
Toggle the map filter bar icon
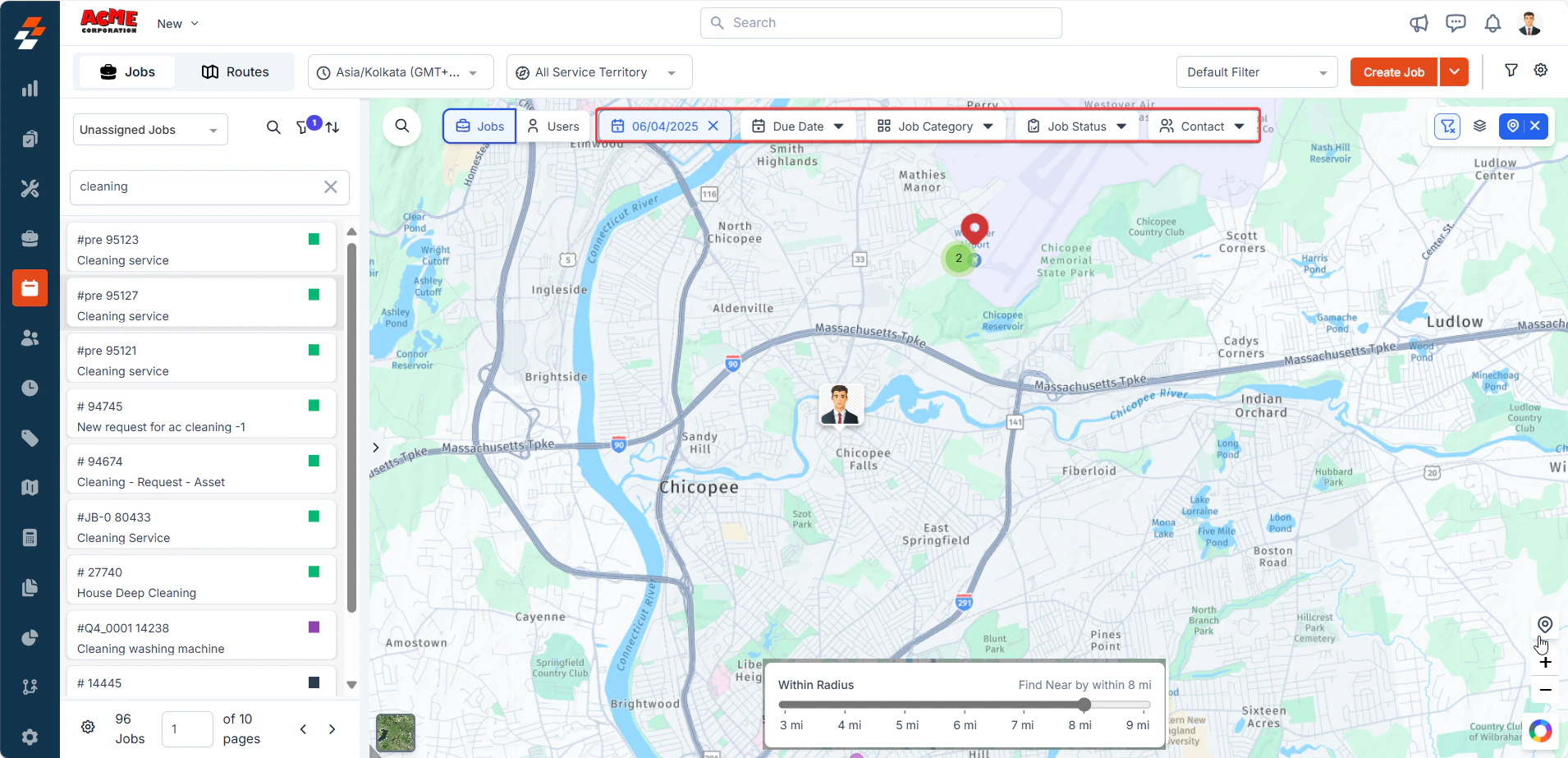(x=1447, y=126)
